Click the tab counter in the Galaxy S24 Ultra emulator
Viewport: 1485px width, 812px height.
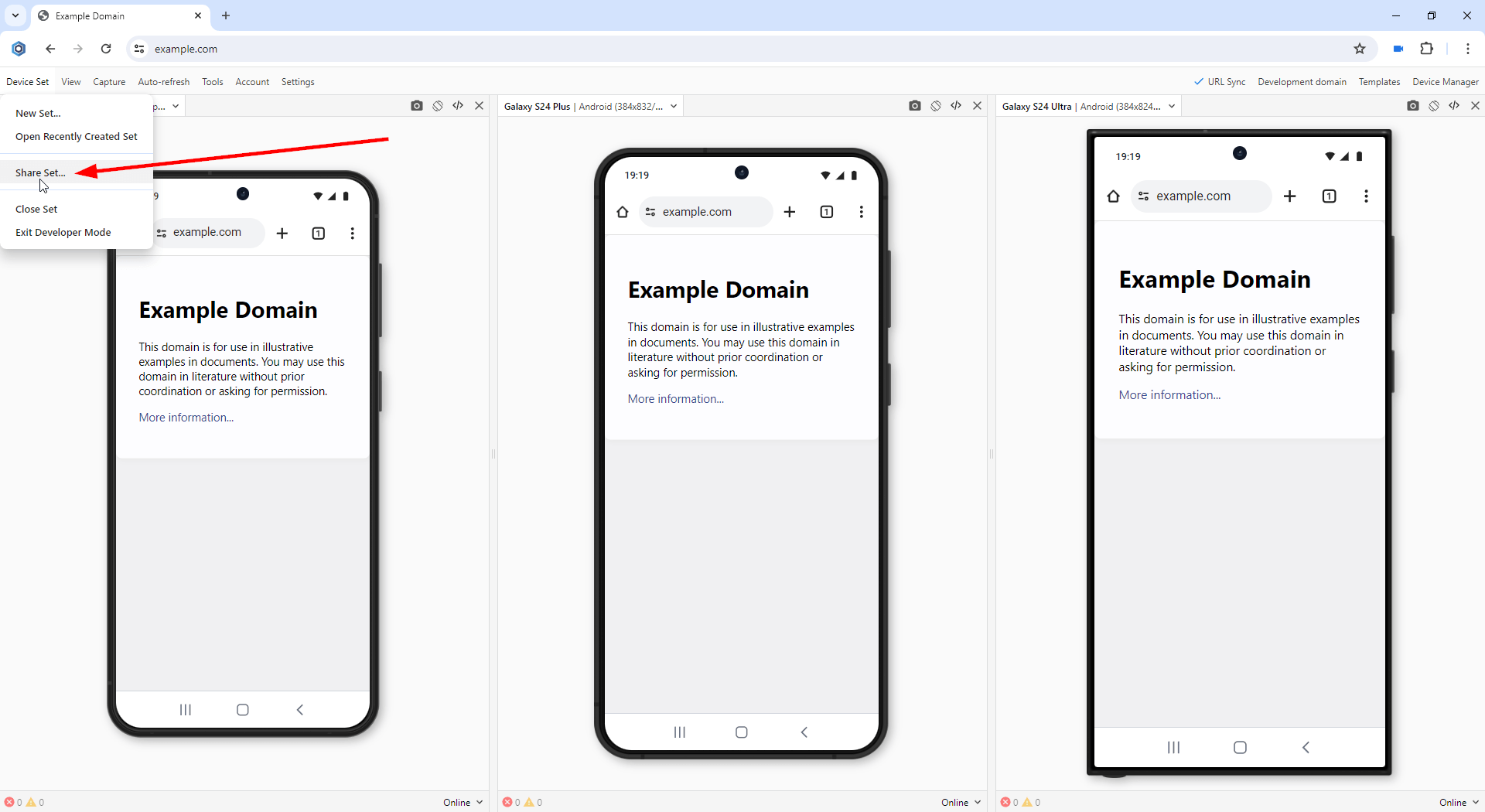[x=1330, y=196]
